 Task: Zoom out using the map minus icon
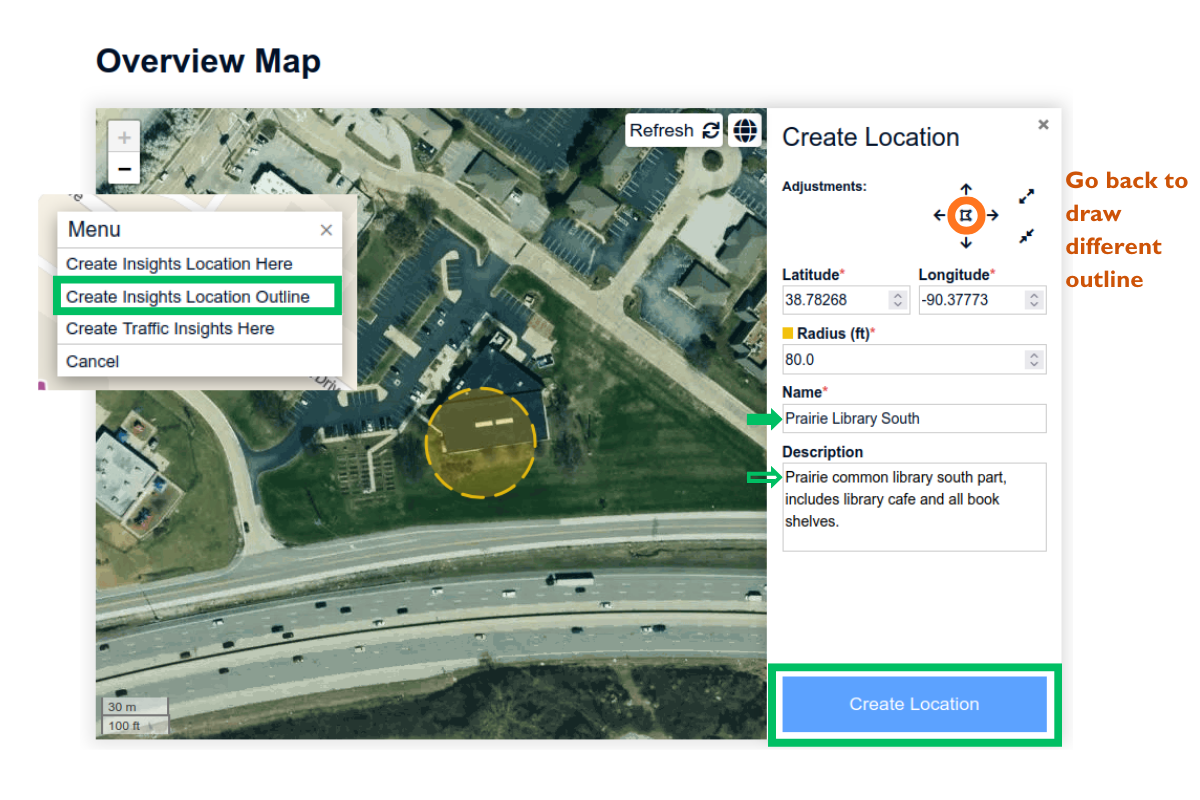pyautogui.click(x=123, y=168)
